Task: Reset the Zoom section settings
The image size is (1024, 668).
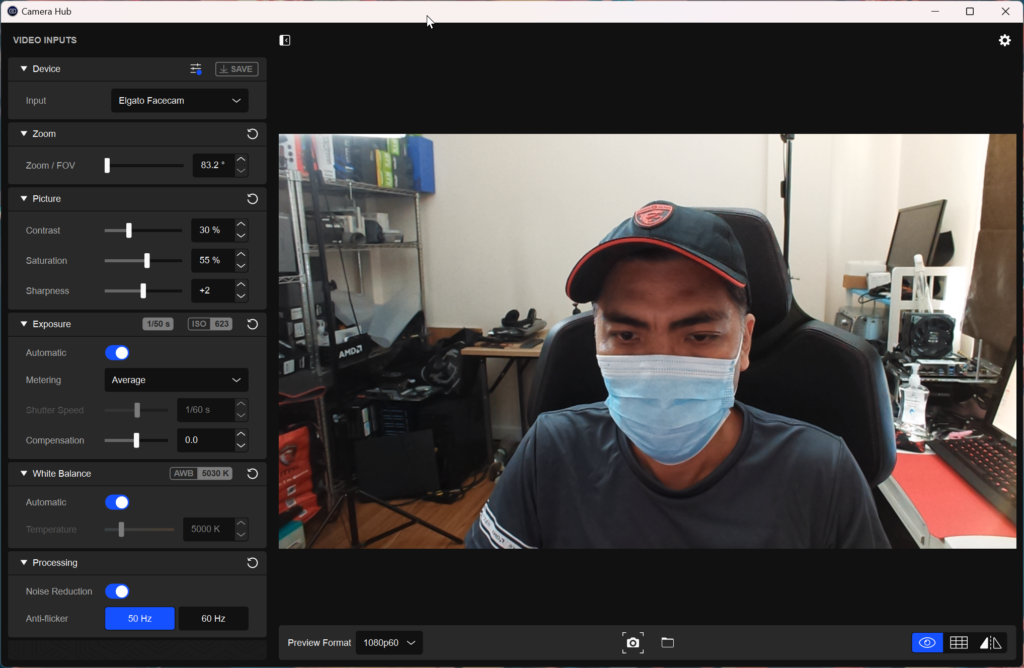Action: click(x=252, y=134)
